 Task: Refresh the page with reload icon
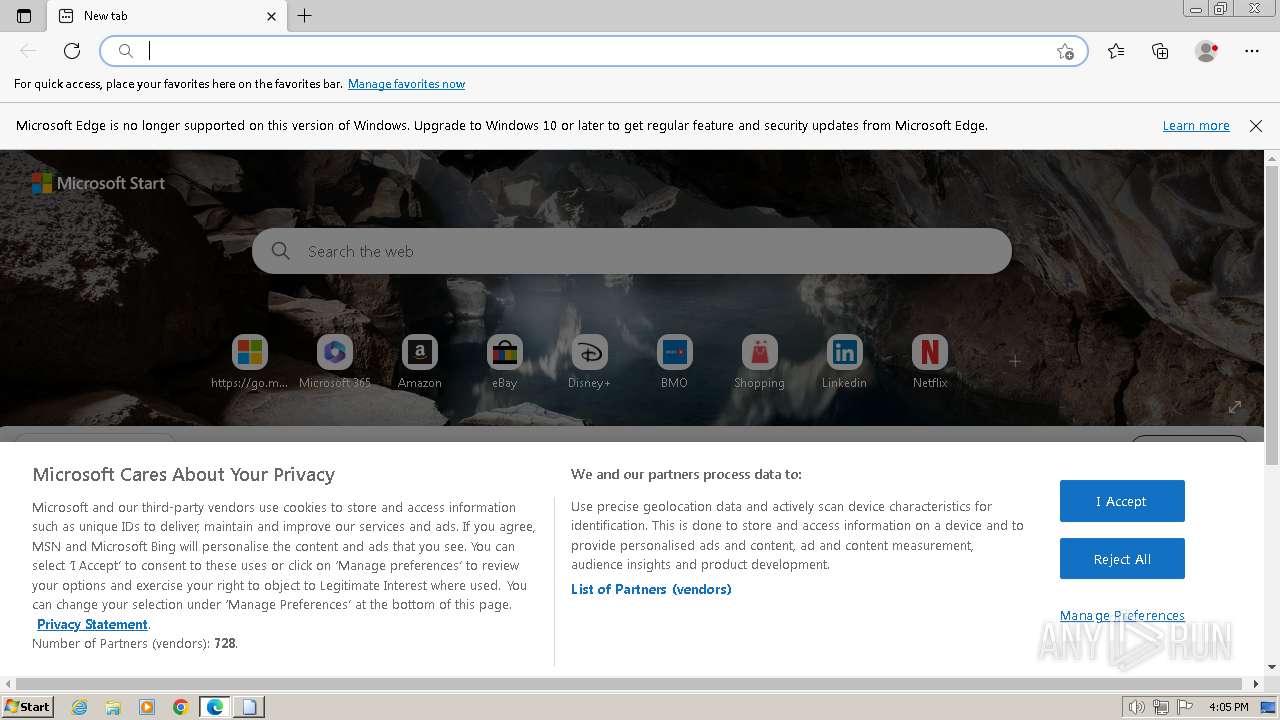click(x=72, y=51)
